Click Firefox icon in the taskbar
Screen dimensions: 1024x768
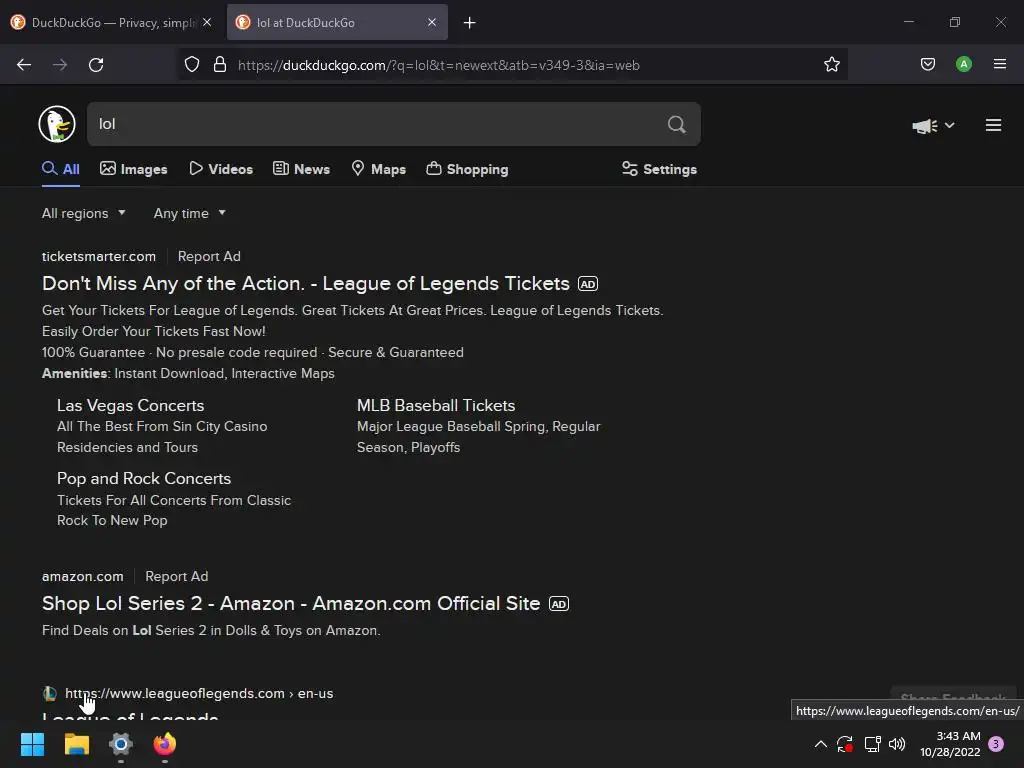165,744
